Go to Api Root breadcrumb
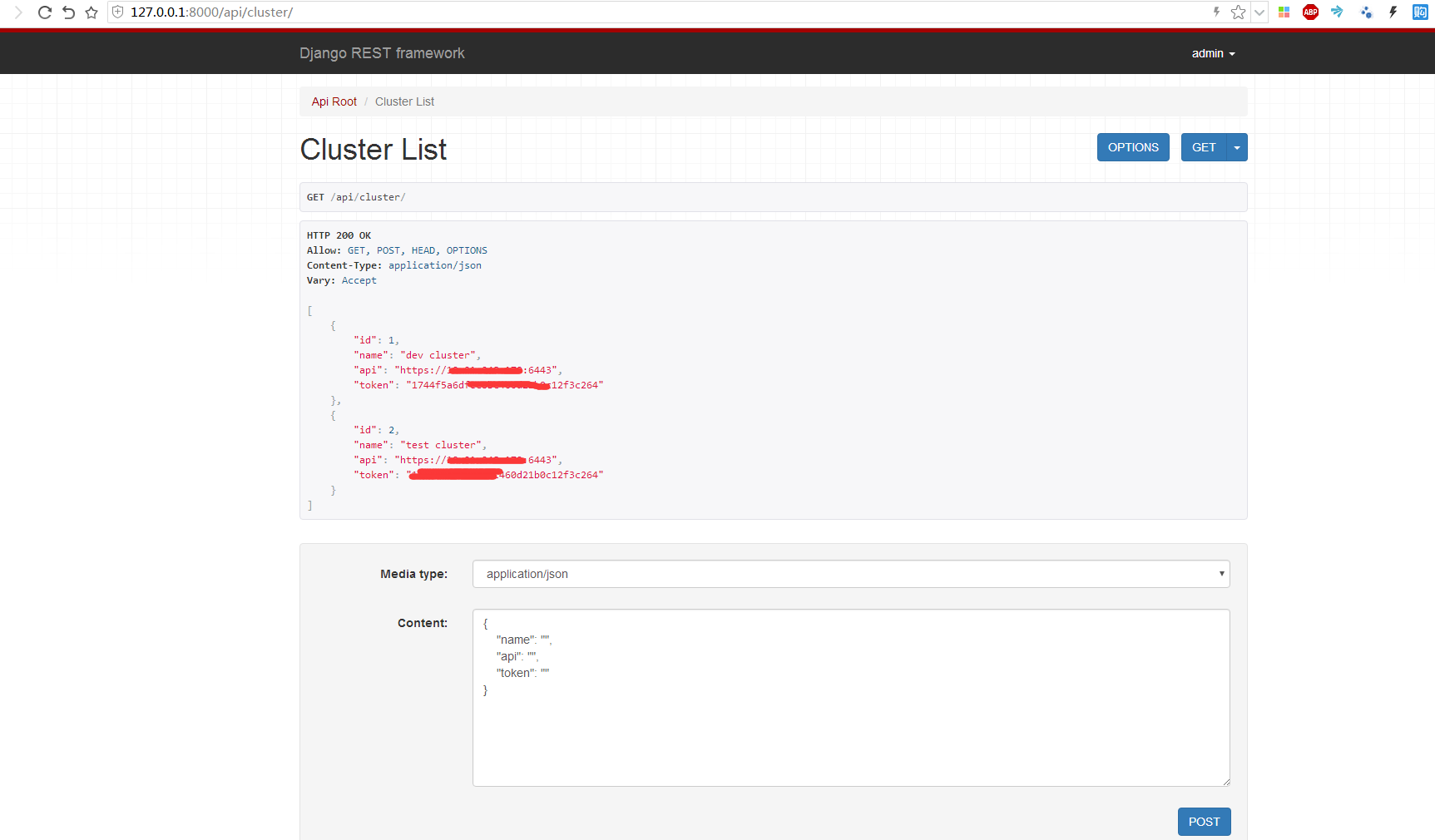The height and width of the screenshot is (840, 1435). coord(334,101)
